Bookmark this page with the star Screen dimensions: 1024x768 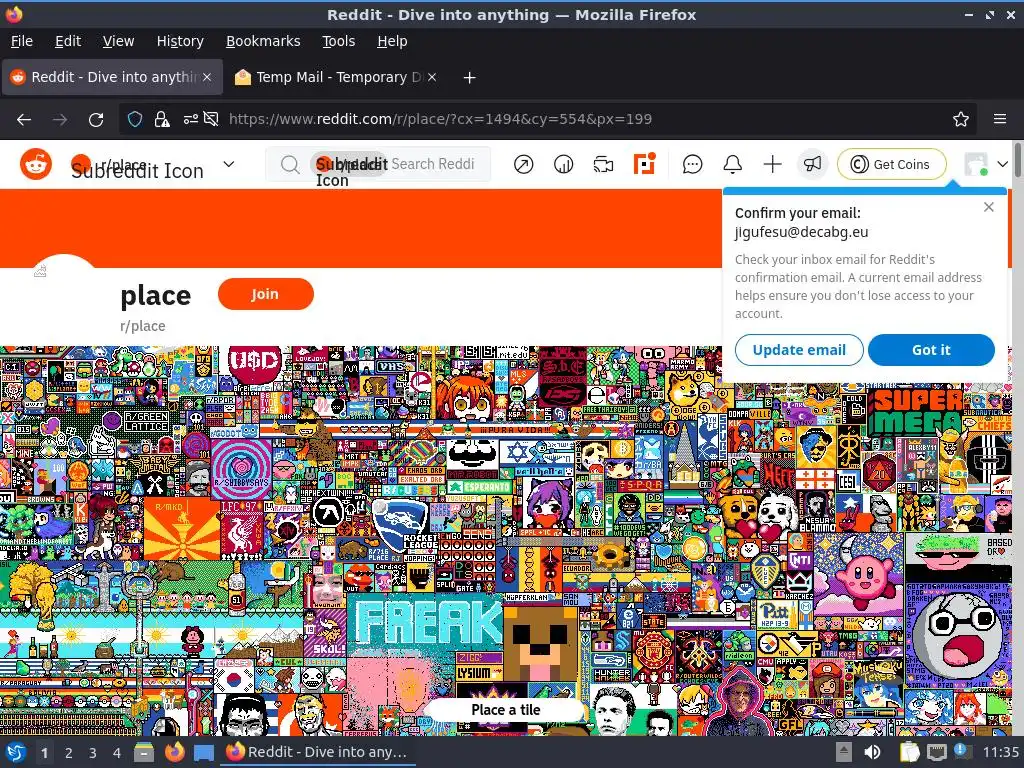point(961,120)
